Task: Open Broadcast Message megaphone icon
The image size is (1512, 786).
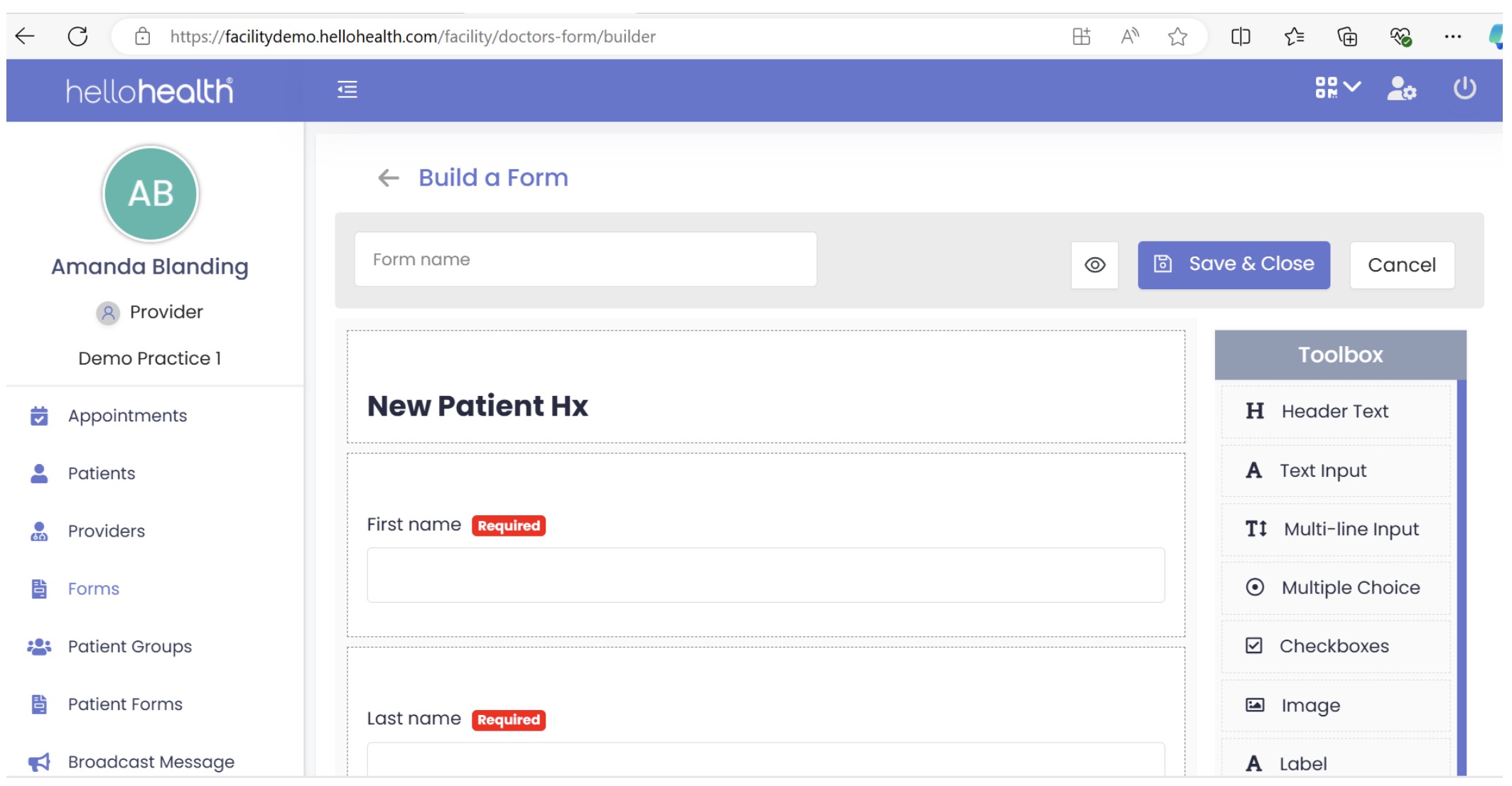Action: point(39,762)
